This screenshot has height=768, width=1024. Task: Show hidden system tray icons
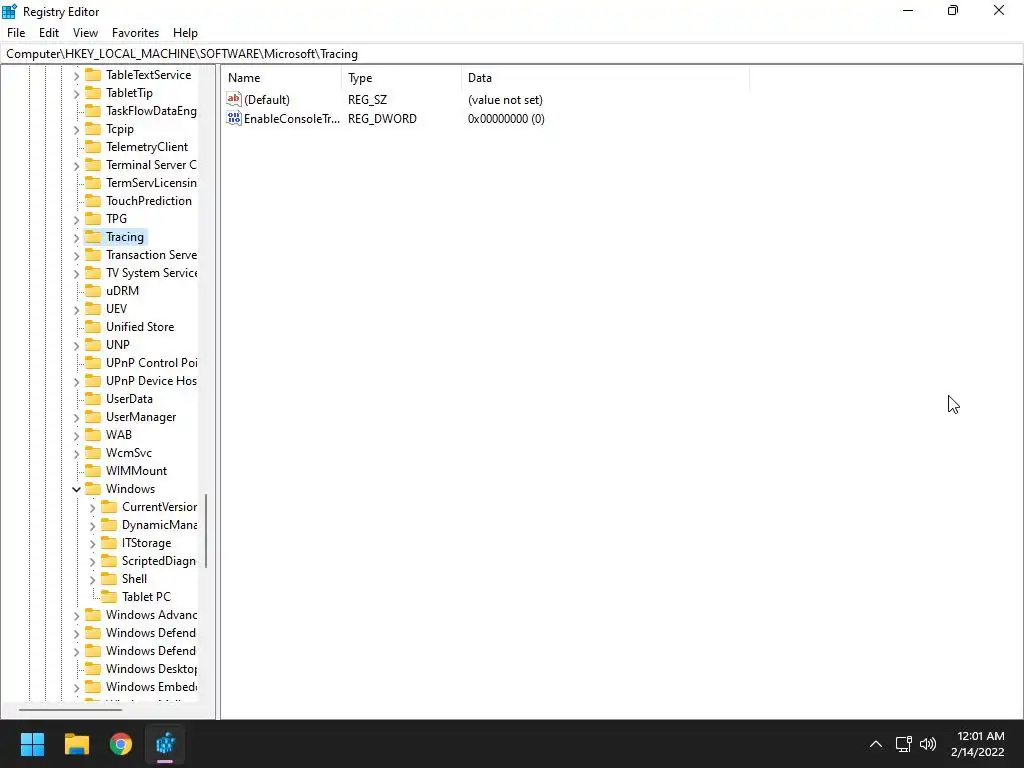click(876, 744)
